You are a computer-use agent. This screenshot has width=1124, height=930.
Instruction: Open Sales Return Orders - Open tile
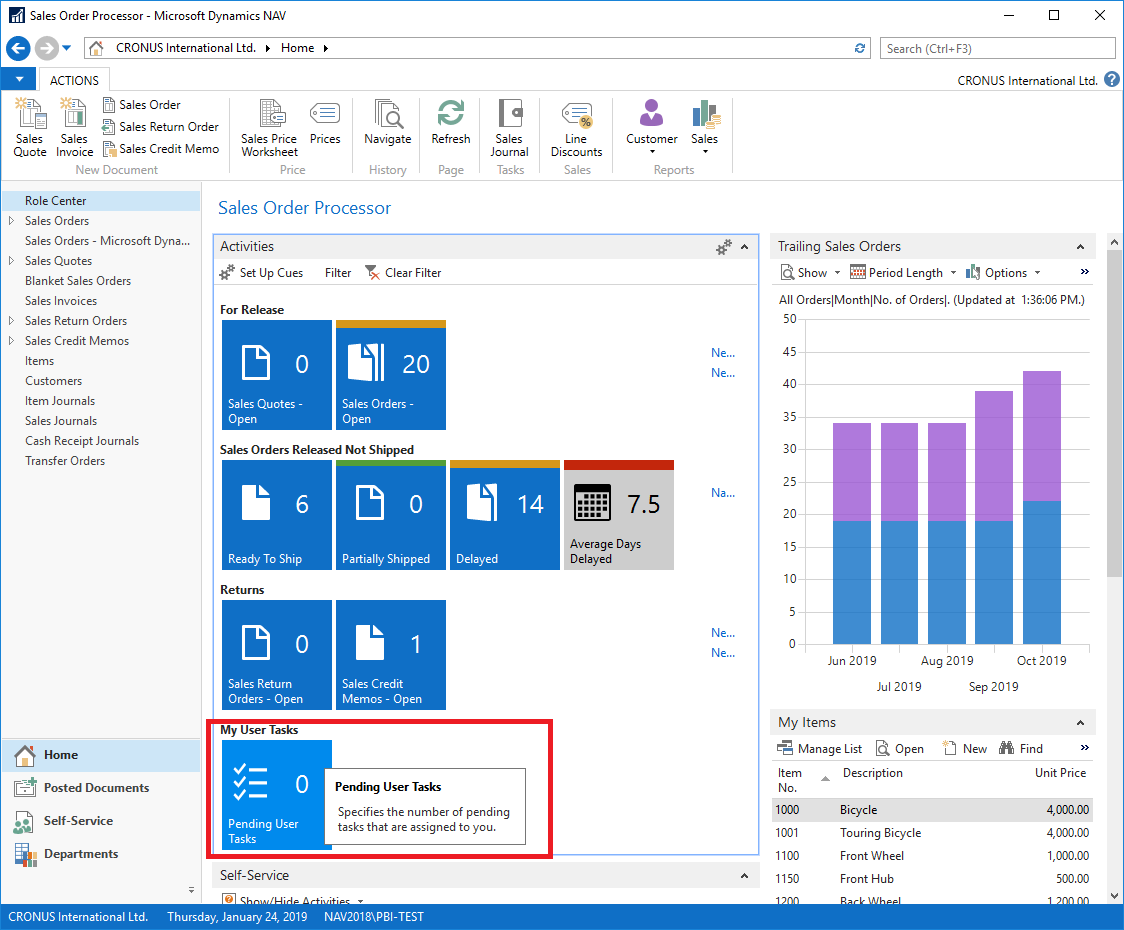tap(277, 655)
